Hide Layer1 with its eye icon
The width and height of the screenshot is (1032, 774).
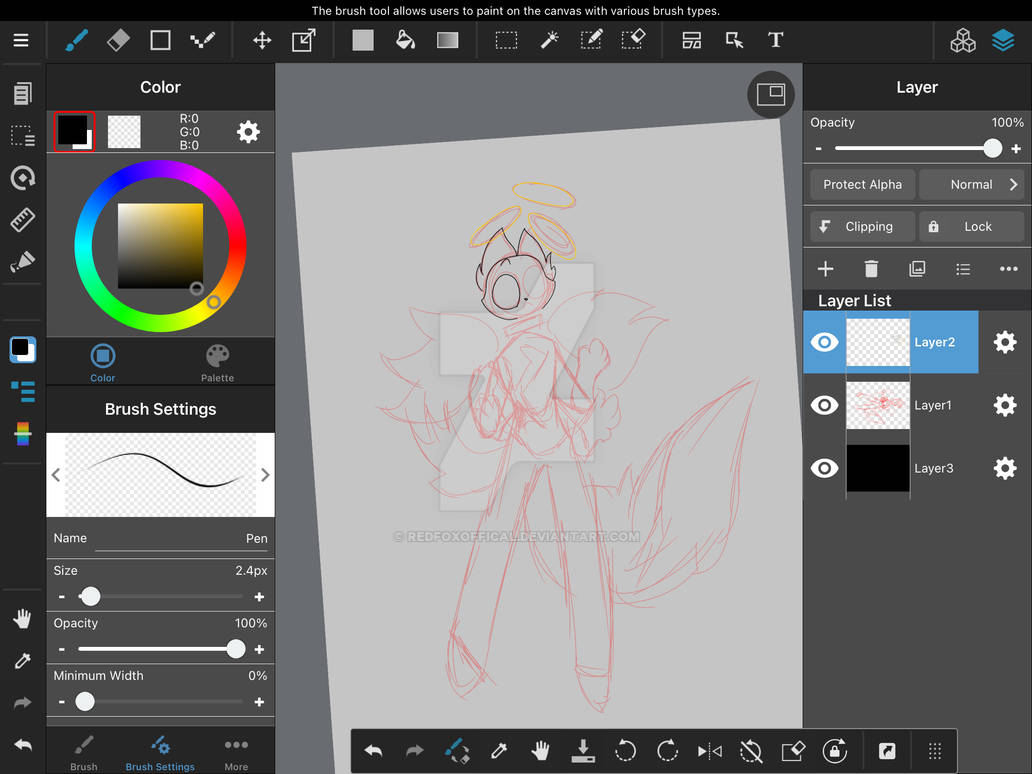coord(824,405)
